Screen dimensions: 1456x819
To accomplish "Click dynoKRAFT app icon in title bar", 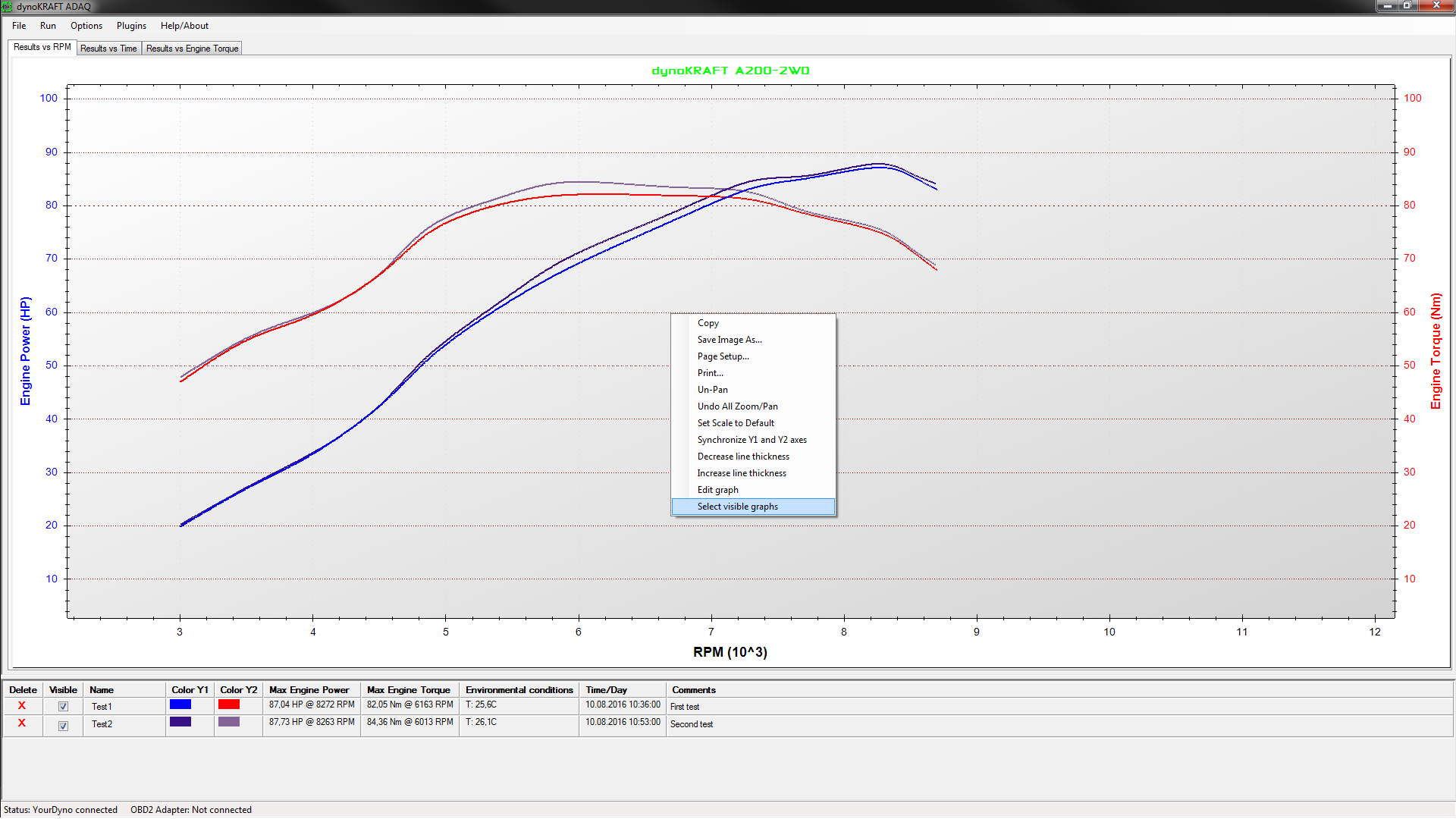I will click(8, 7).
